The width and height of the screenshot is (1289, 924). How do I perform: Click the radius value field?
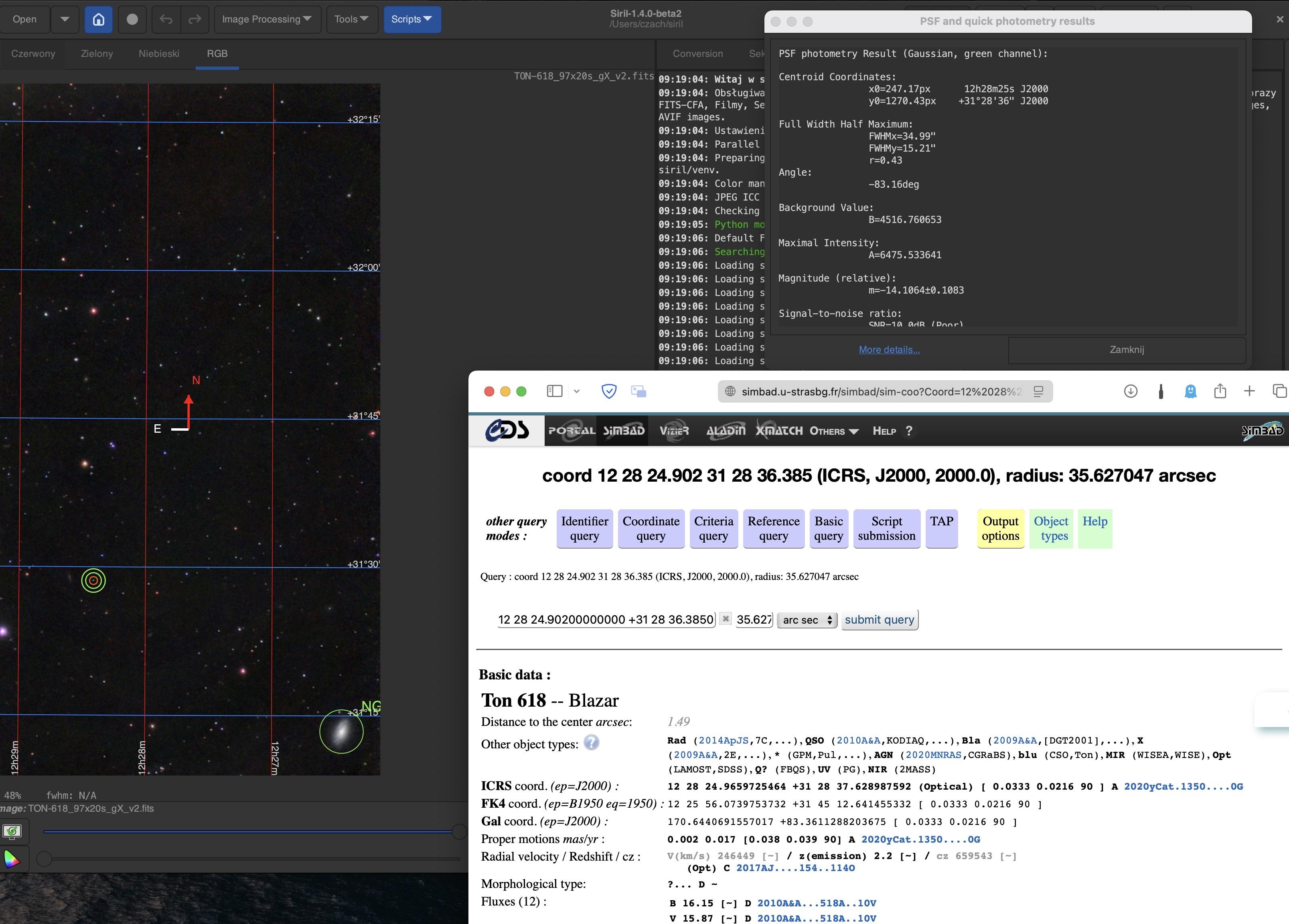click(x=754, y=620)
